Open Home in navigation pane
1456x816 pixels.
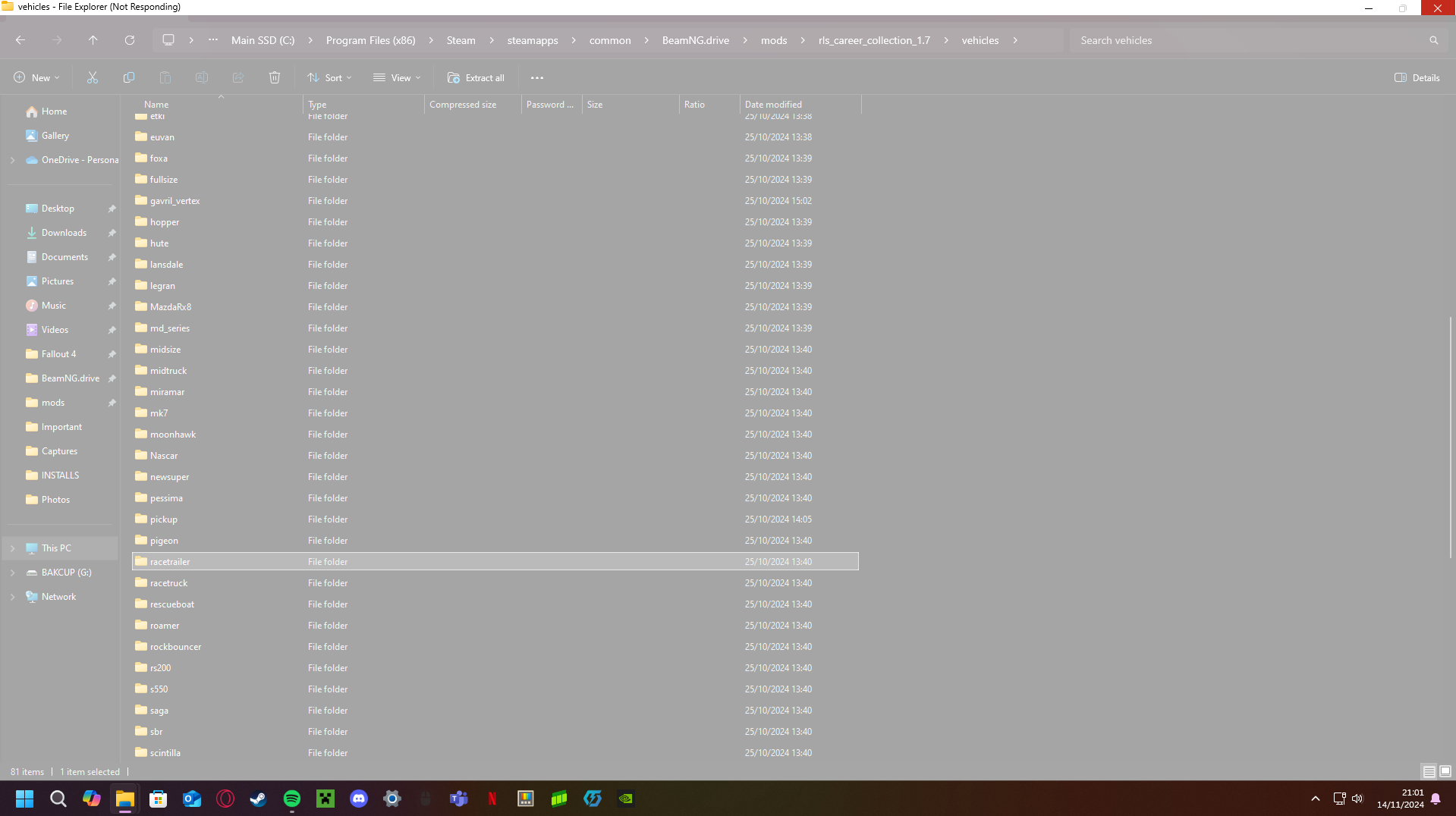(54, 111)
